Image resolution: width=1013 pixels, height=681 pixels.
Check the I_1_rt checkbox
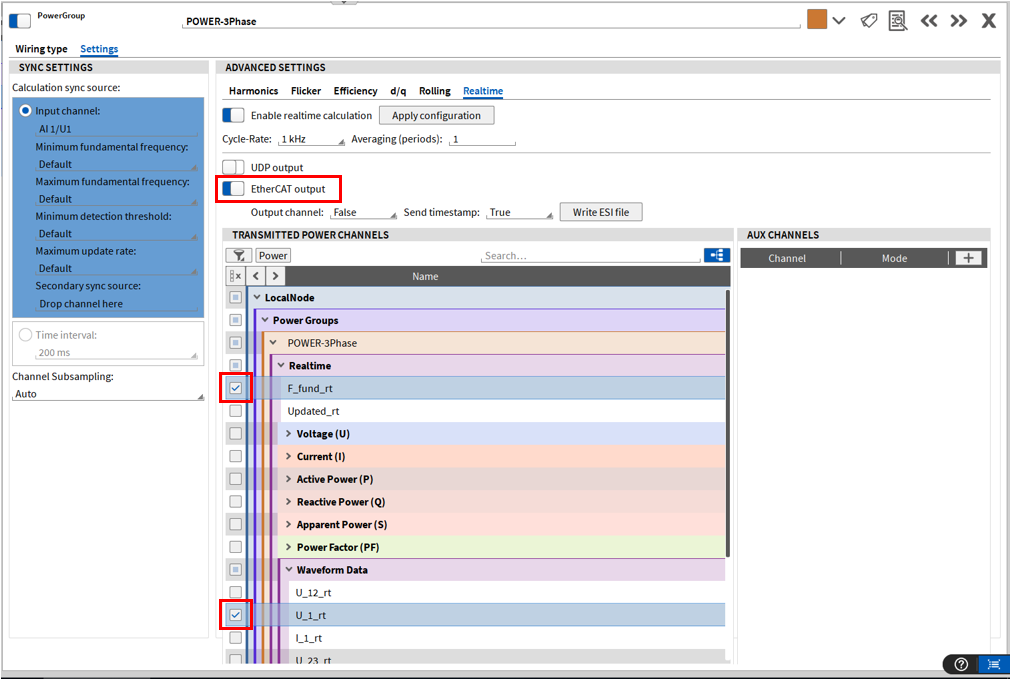coord(235,637)
